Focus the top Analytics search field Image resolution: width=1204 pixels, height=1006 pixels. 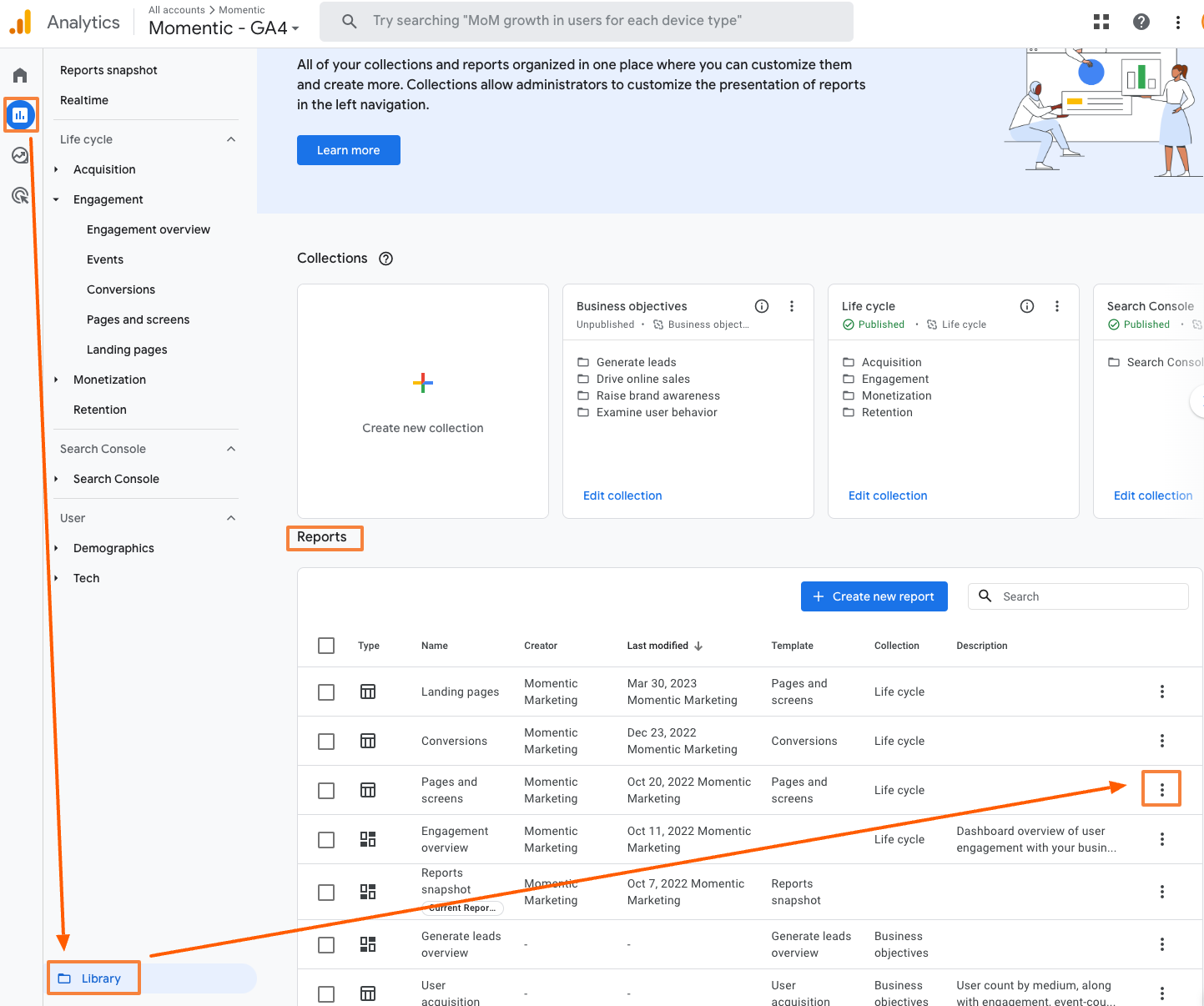coord(587,21)
